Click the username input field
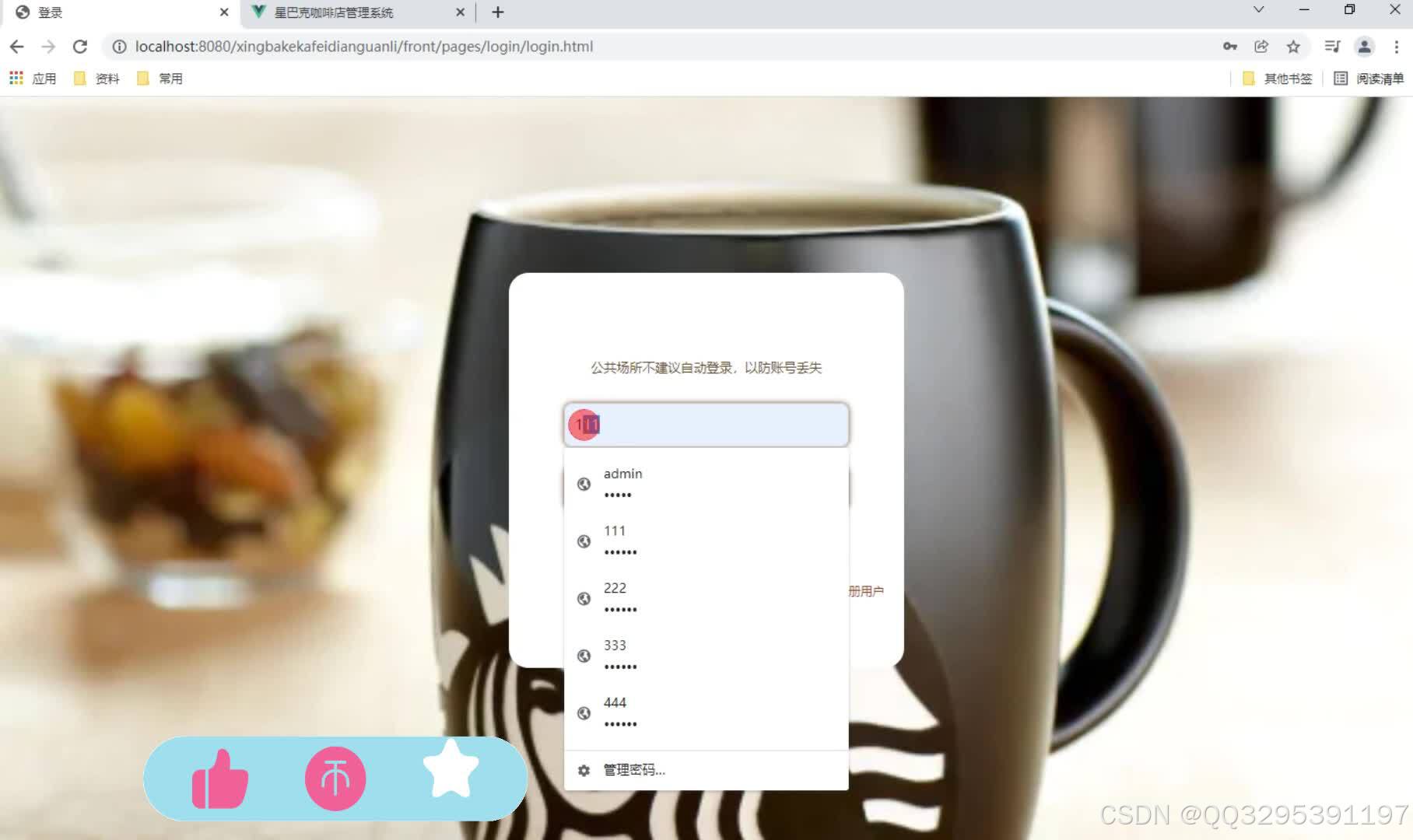1413x840 pixels. (706, 425)
